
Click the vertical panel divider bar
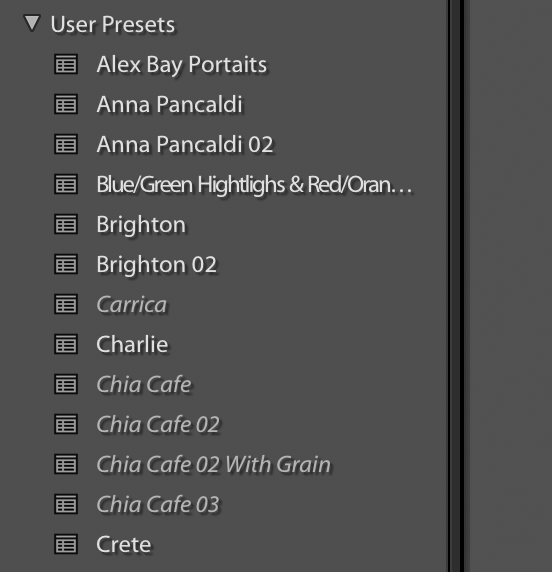(457, 286)
